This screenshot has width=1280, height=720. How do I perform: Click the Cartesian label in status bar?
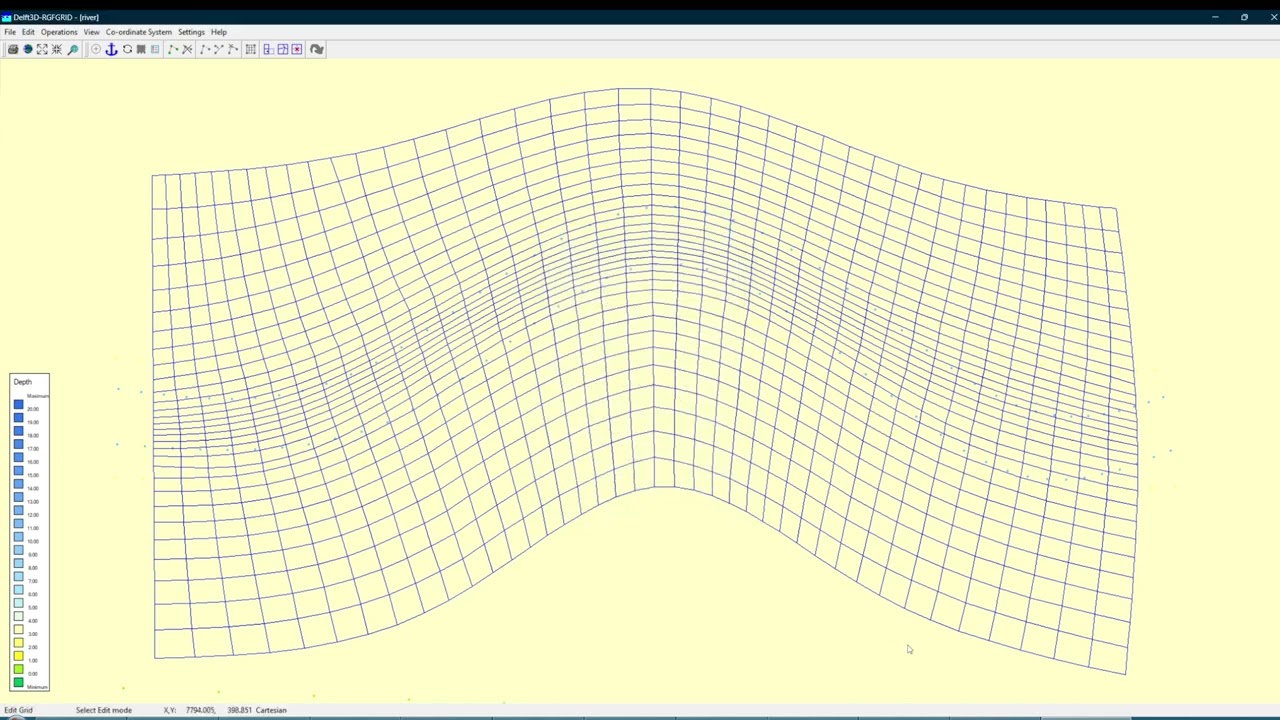tap(271, 710)
